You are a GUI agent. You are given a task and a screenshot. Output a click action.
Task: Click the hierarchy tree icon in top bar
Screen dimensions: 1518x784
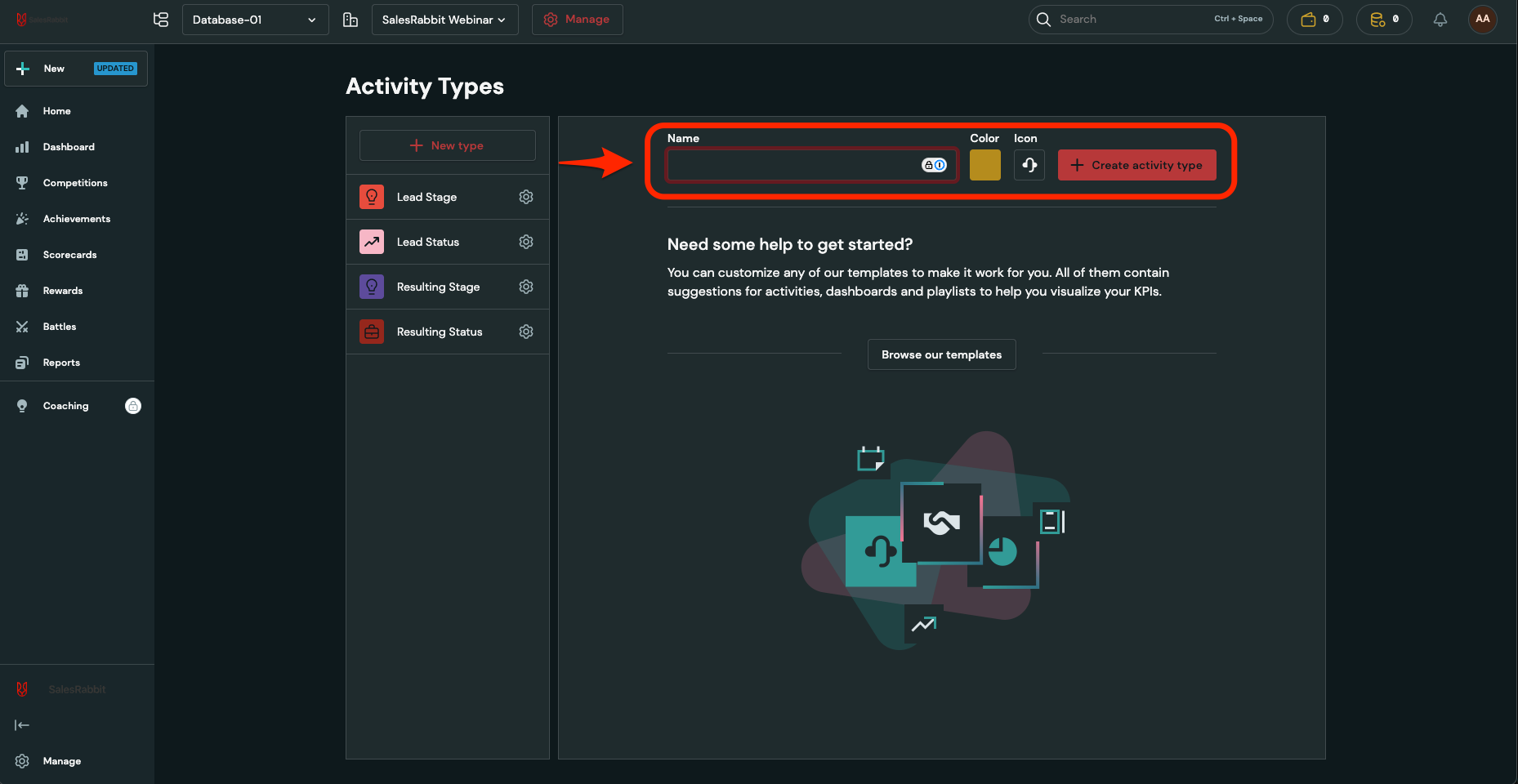[161, 20]
